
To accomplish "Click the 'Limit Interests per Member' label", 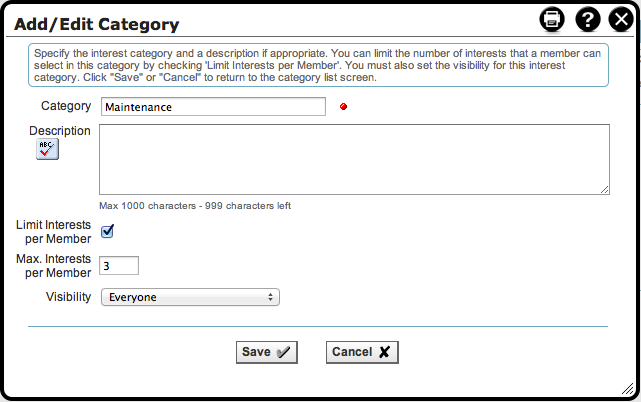I will point(54,232).
